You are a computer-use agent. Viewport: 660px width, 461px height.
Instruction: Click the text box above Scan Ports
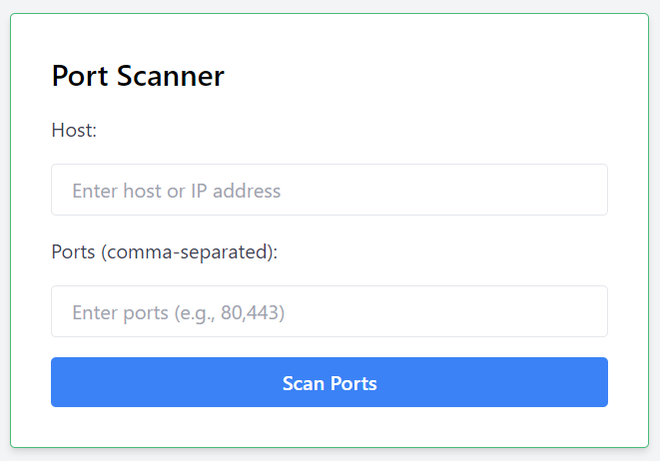[329, 312]
